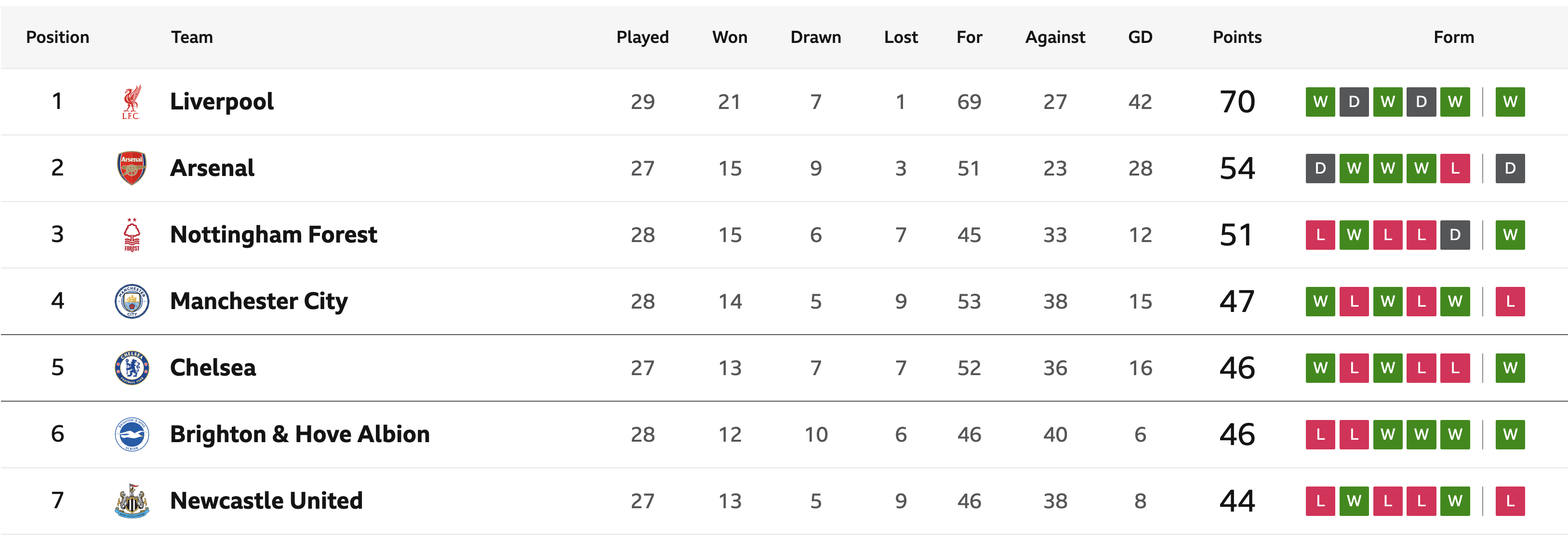Image resolution: width=1568 pixels, height=541 pixels.
Task: Open the Newcastle United team link
Action: pyautogui.click(x=266, y=501)
